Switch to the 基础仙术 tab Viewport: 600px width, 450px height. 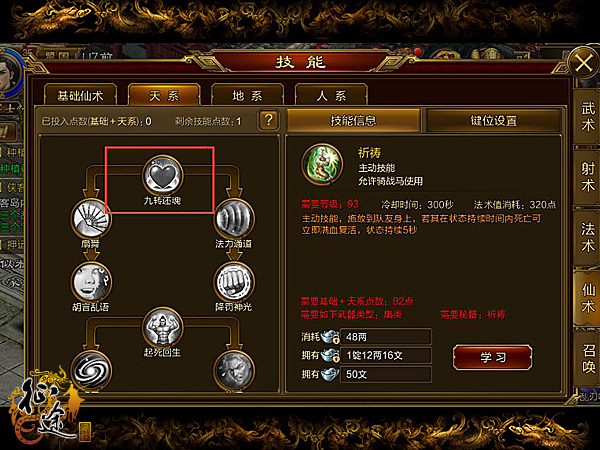tap(80, 95)
